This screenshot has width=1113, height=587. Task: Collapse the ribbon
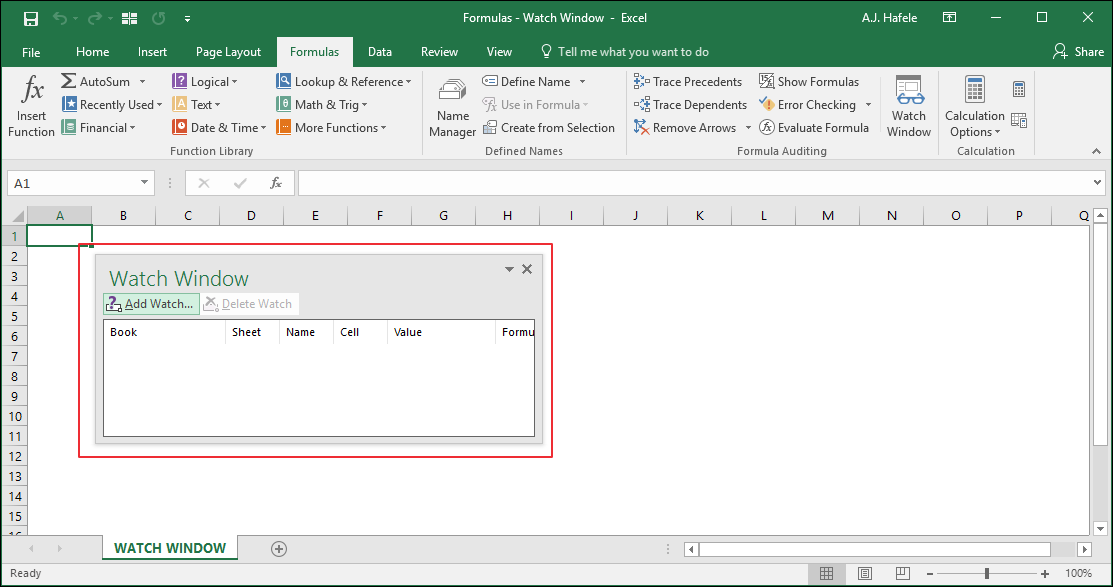coord(1096,151)
